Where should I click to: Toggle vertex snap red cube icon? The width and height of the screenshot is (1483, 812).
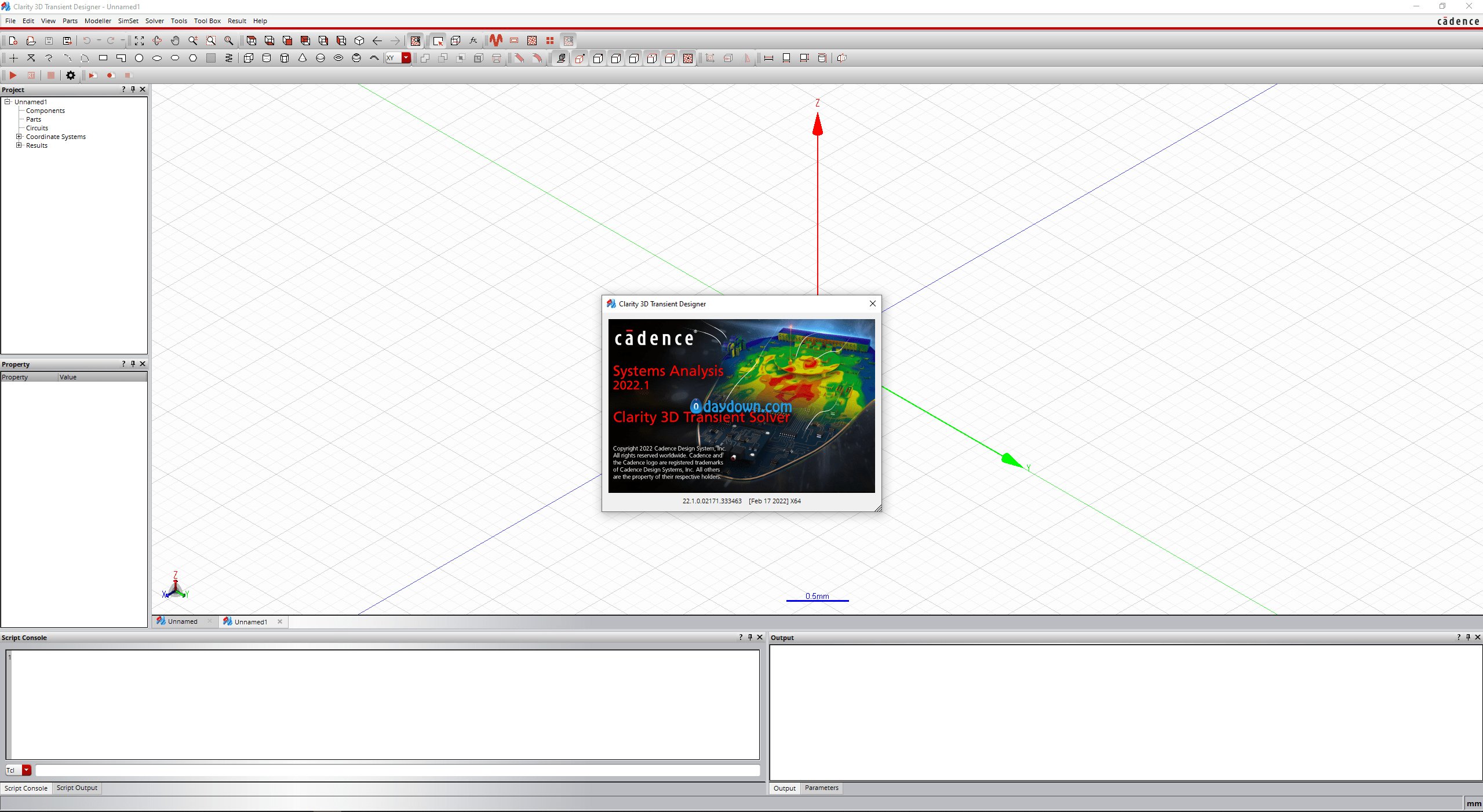point(580,58)
